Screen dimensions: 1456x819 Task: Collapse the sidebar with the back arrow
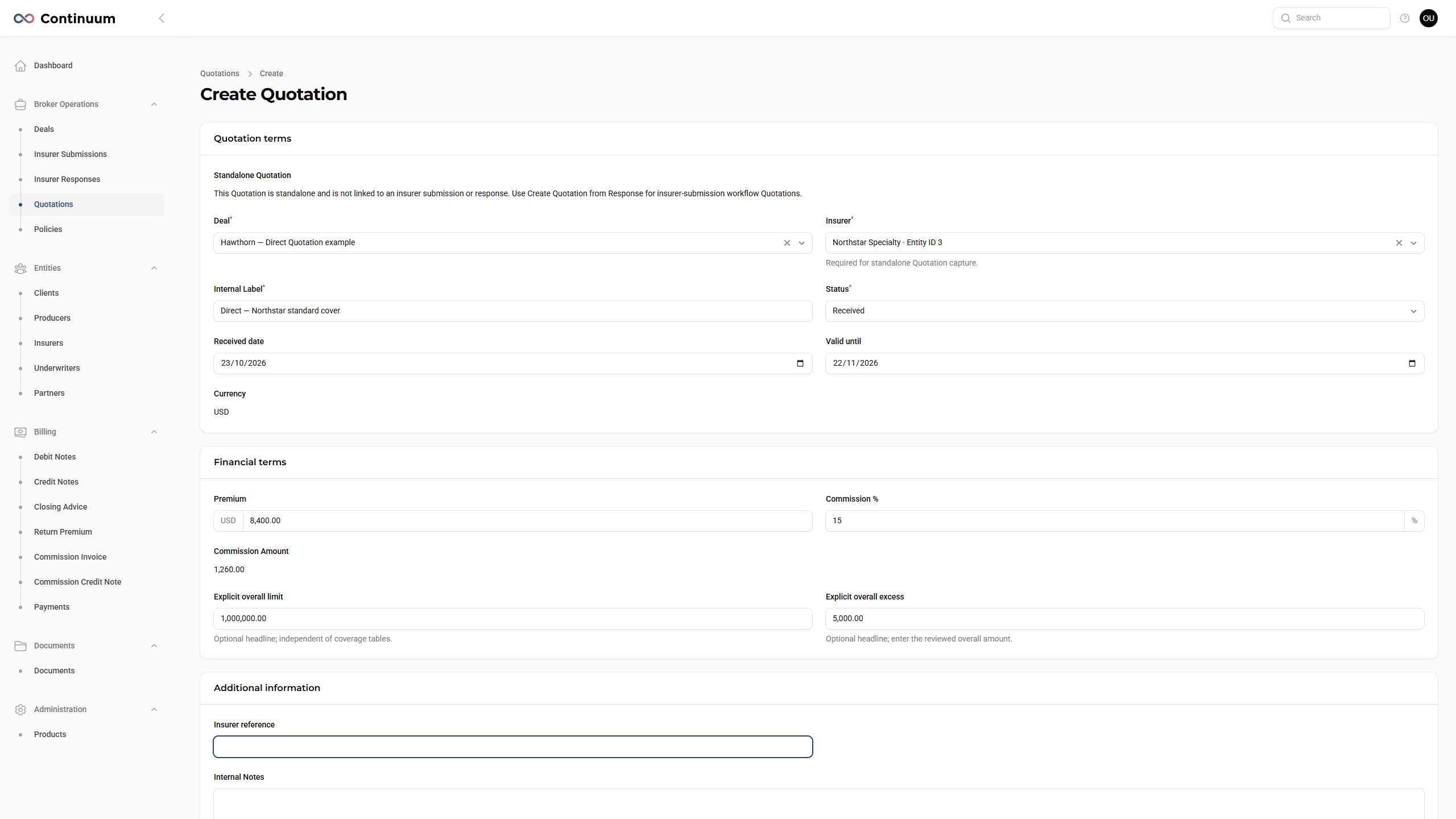(162, 18)
